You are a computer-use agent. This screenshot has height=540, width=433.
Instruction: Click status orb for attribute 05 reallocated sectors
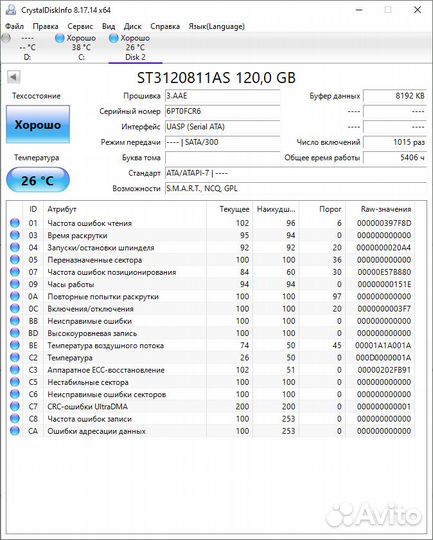[x=15, y=260]
